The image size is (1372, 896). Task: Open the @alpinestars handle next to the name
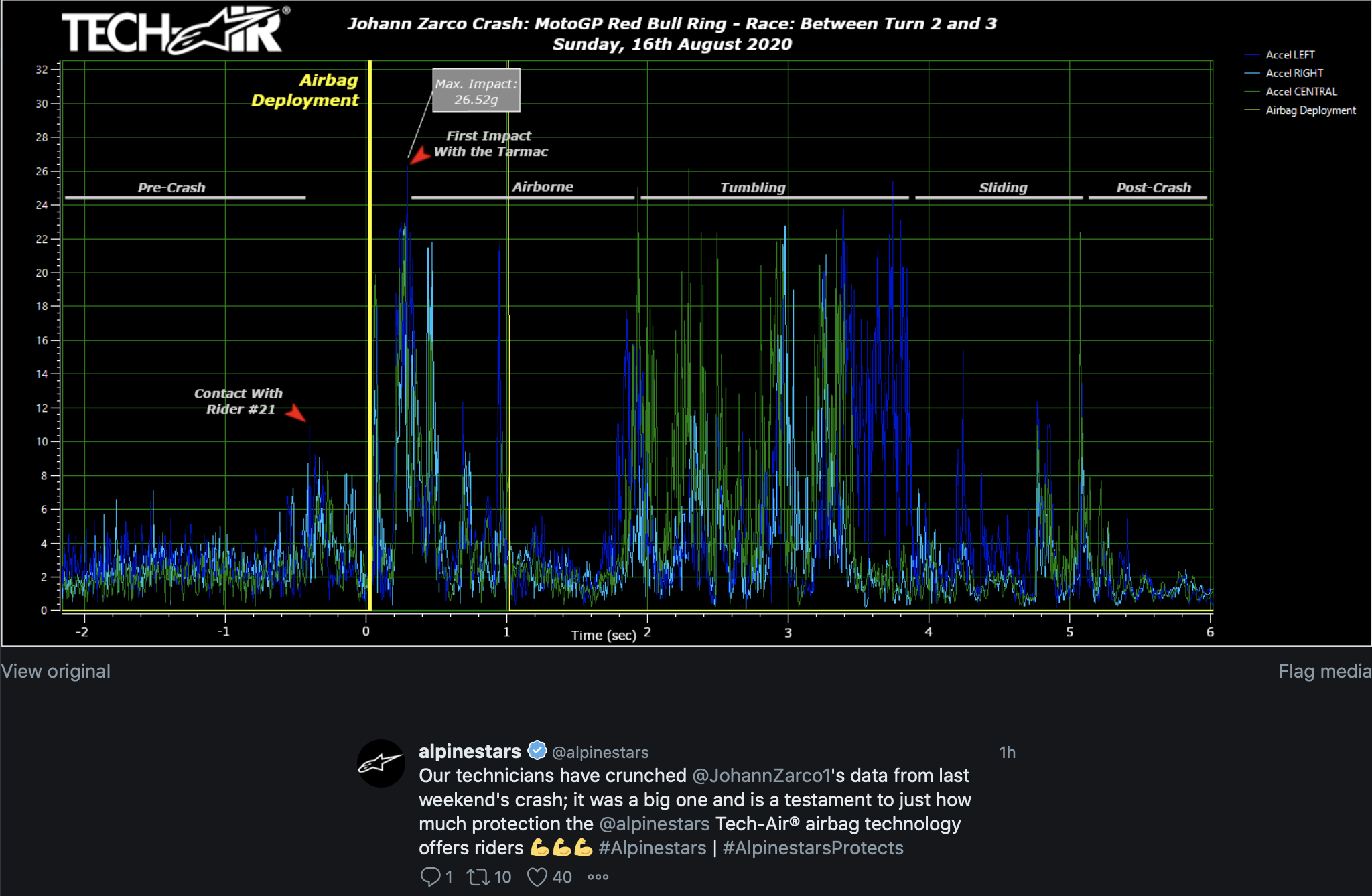click(x=600, y=752)
